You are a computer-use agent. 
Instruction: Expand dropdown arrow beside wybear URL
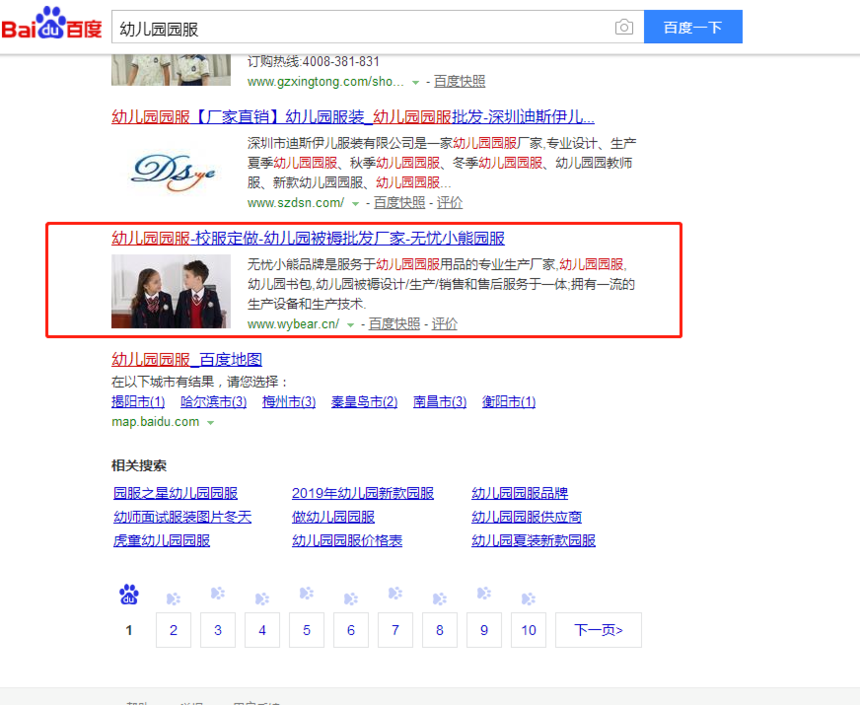(350, 325)
